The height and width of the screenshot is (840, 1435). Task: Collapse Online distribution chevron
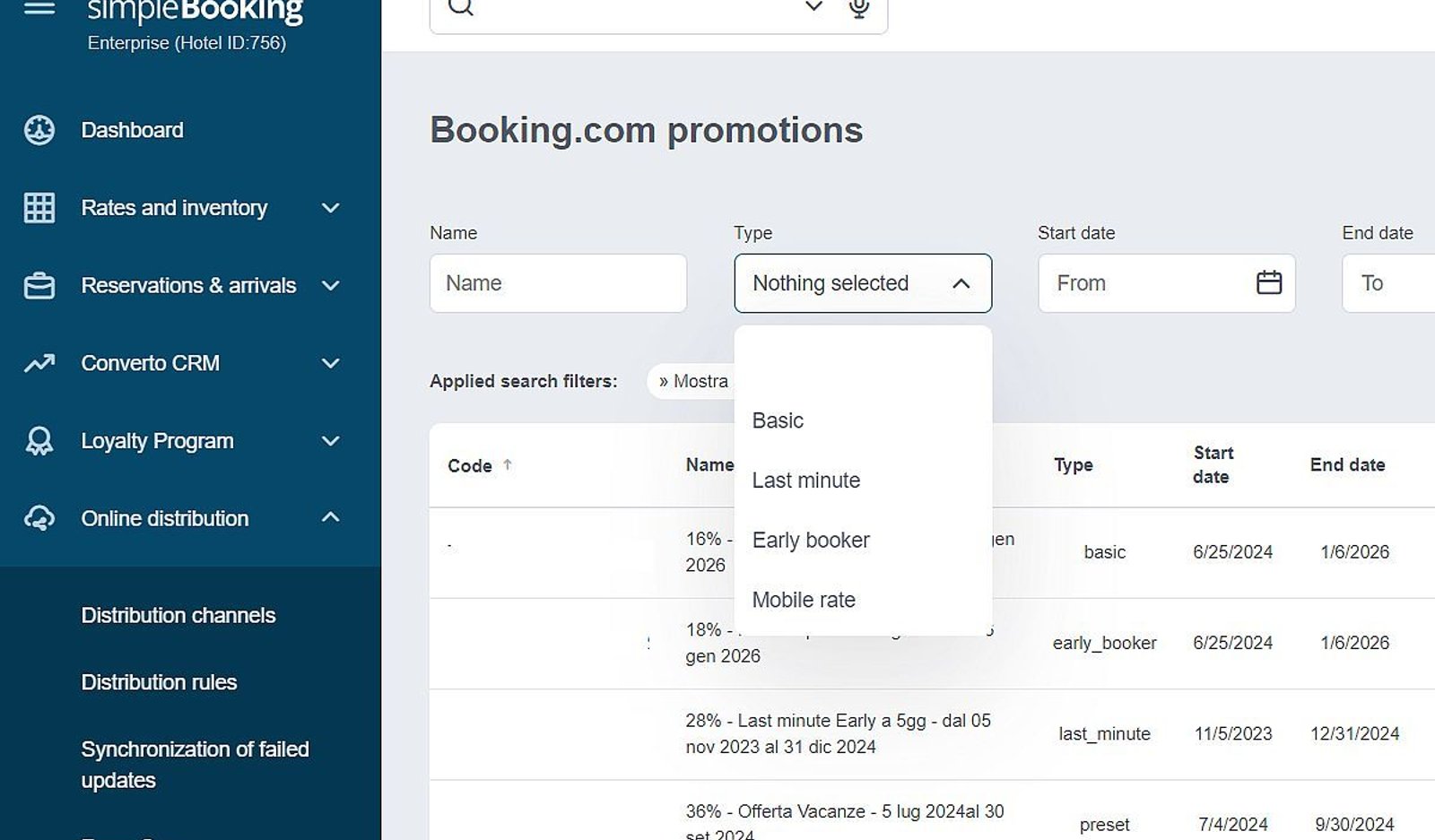(x=331, y=517)
